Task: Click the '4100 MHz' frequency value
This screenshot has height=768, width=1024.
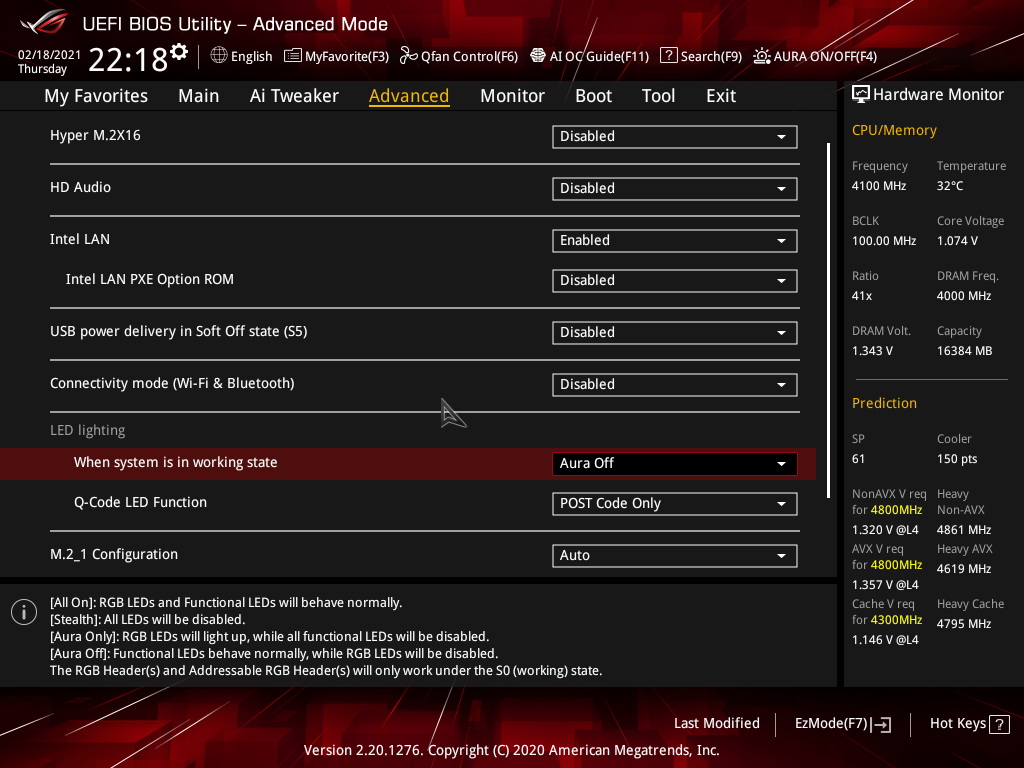Action: 878,186
